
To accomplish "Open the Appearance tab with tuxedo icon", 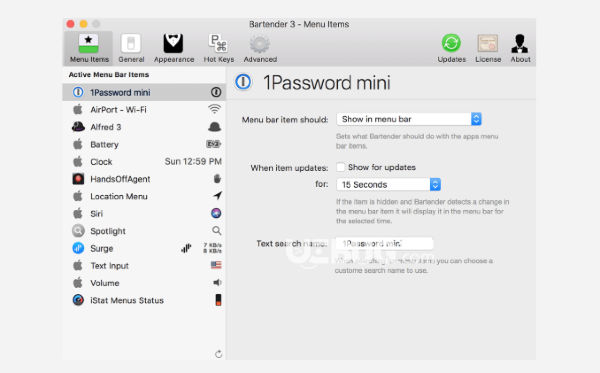I will pos(174,49).
